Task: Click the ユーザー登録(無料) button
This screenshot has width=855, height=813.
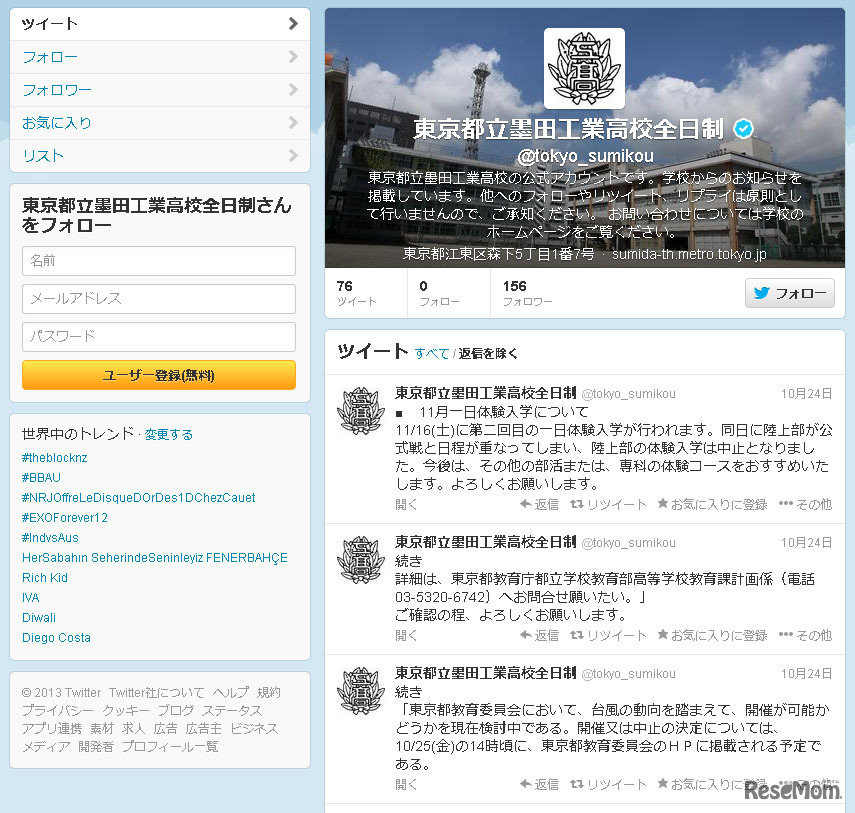Action: coord(158,374)
